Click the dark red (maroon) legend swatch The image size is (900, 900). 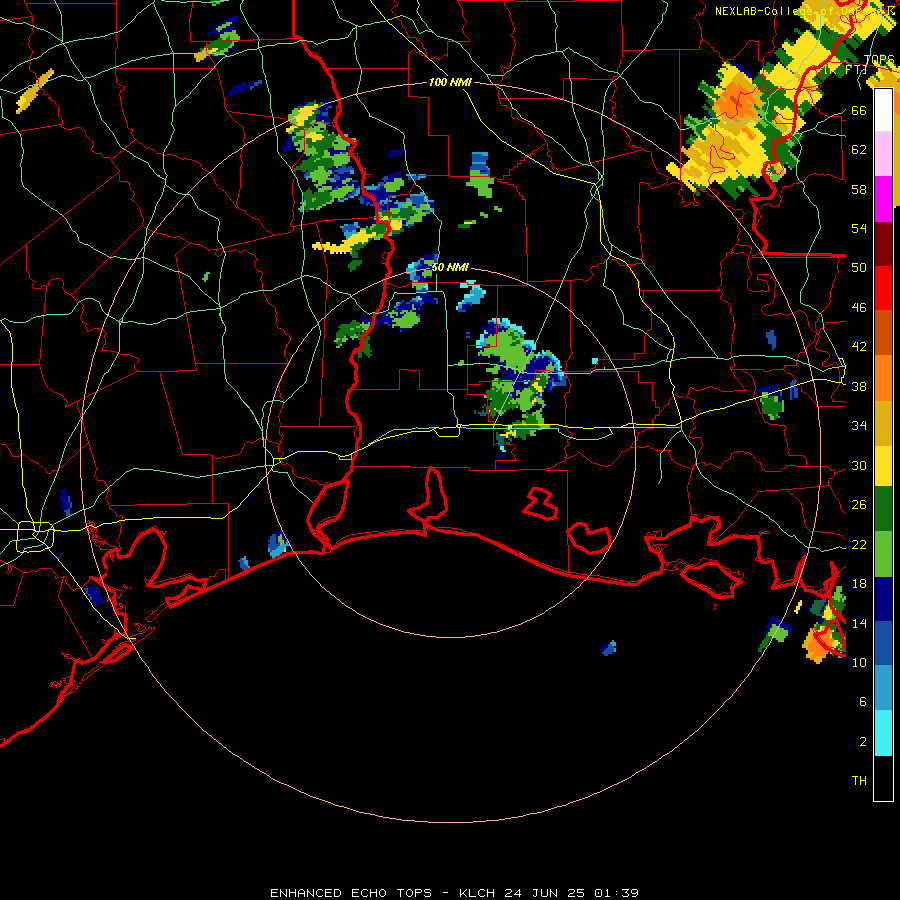pyautogui.click(x=883, y=243)
